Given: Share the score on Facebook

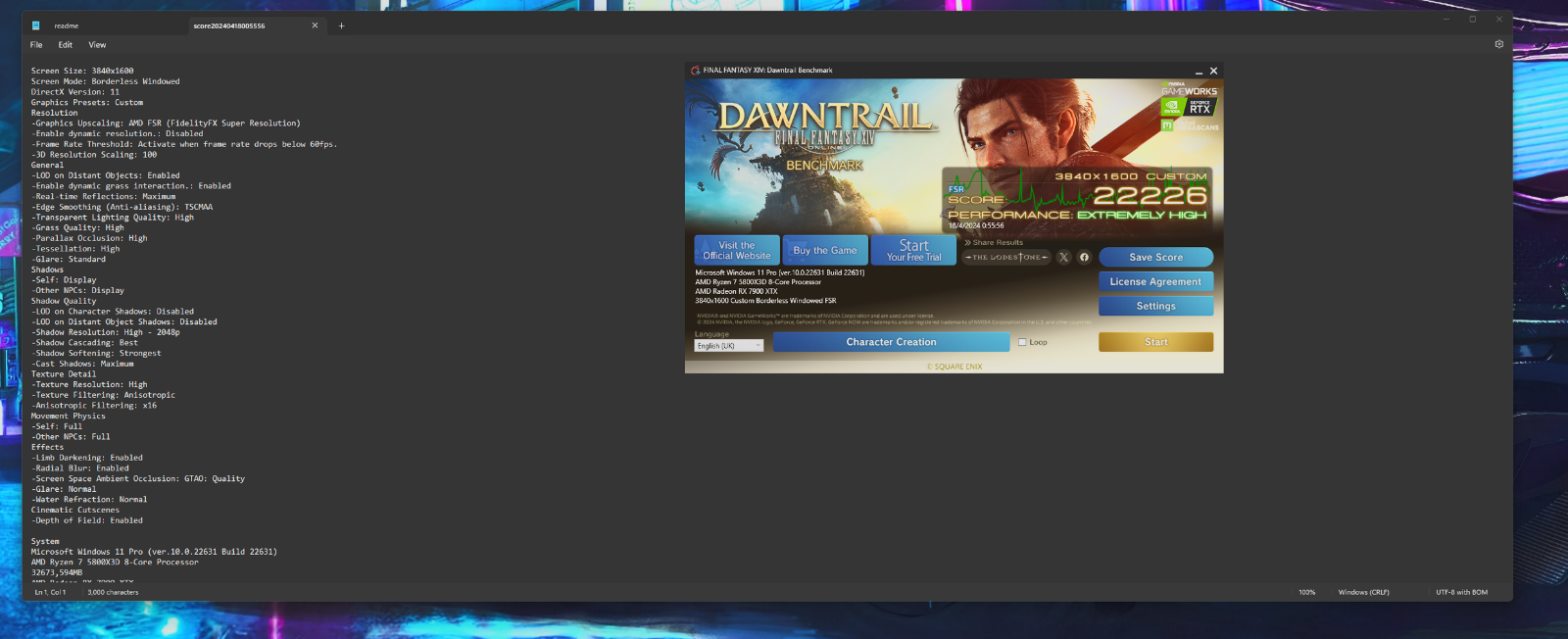Looking at the screenshot, I should click(x=1084, y=257).
